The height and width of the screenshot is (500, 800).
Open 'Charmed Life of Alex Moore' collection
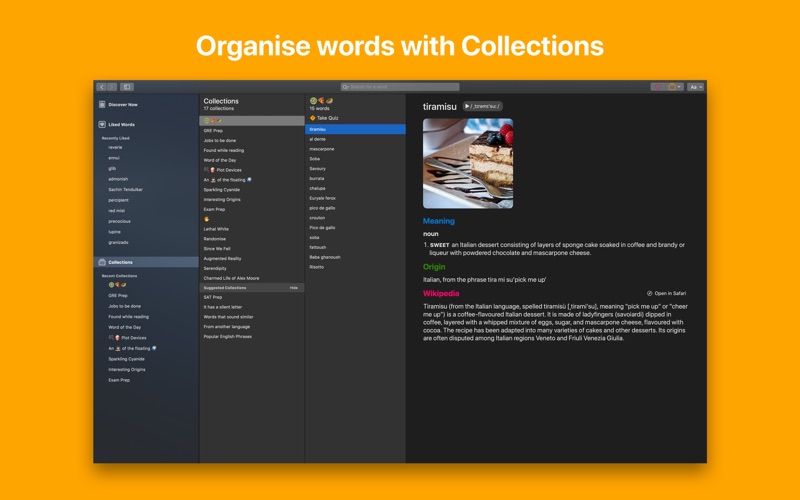(x=232, y=278)
